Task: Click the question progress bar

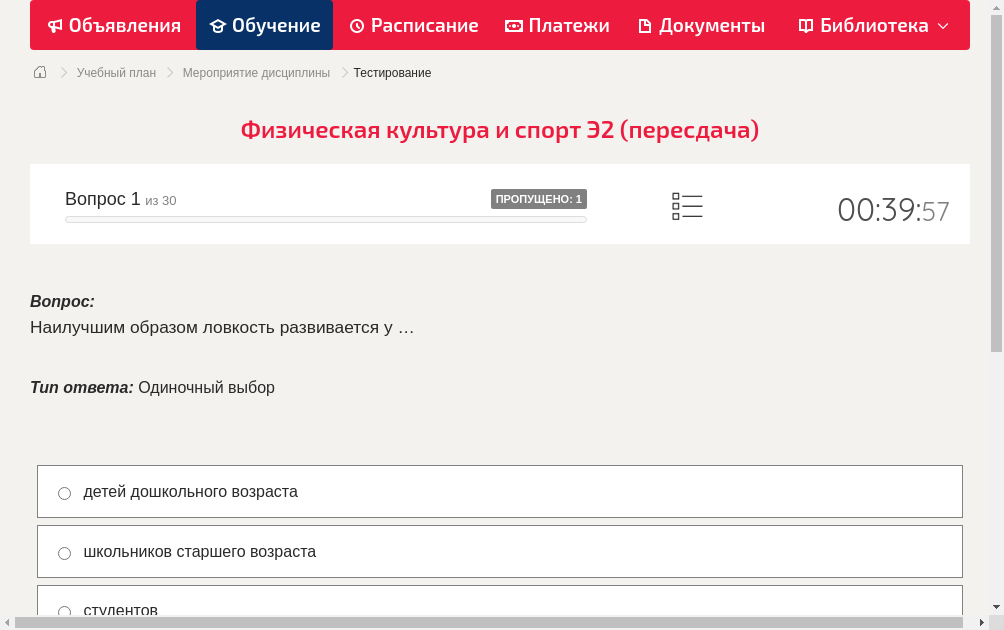Action: (325, 219)
